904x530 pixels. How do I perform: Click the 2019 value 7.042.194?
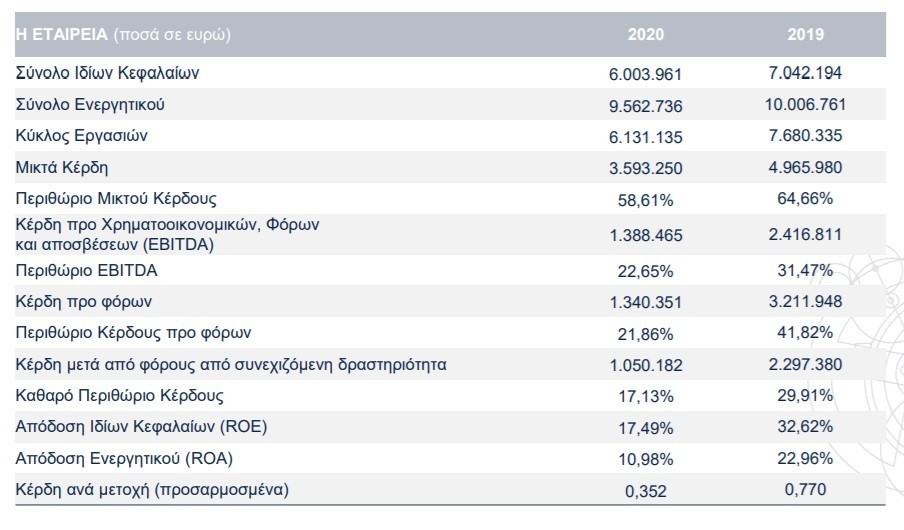point(805,73)
